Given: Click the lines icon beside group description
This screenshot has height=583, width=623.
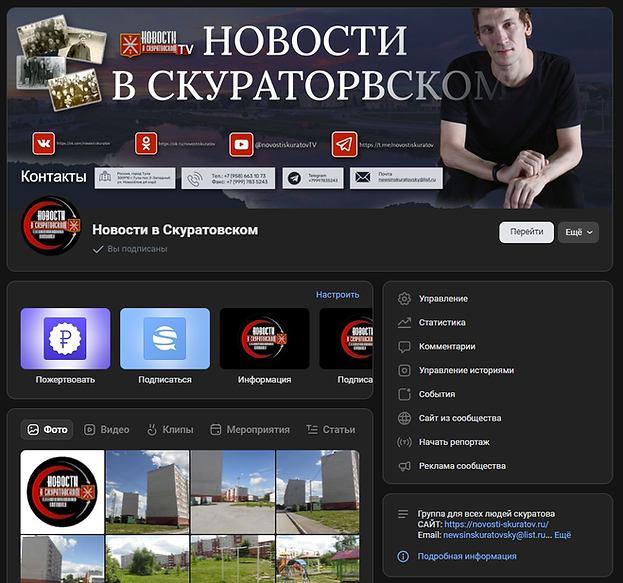Looking at the screenshot, I should 403,514.
